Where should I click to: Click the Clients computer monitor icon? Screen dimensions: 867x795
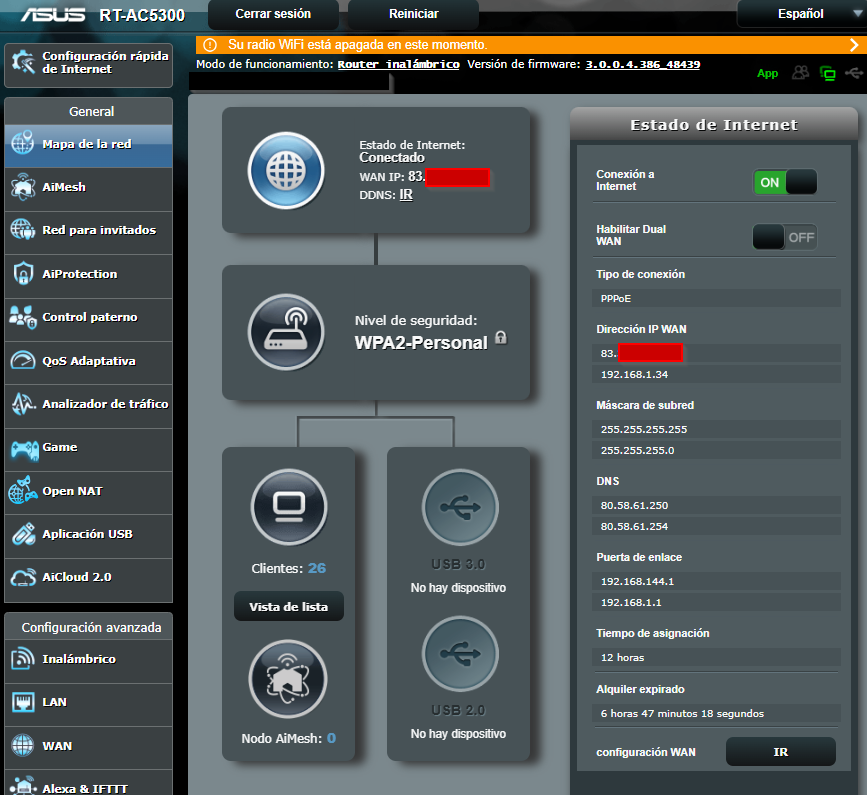click(288, 506)
